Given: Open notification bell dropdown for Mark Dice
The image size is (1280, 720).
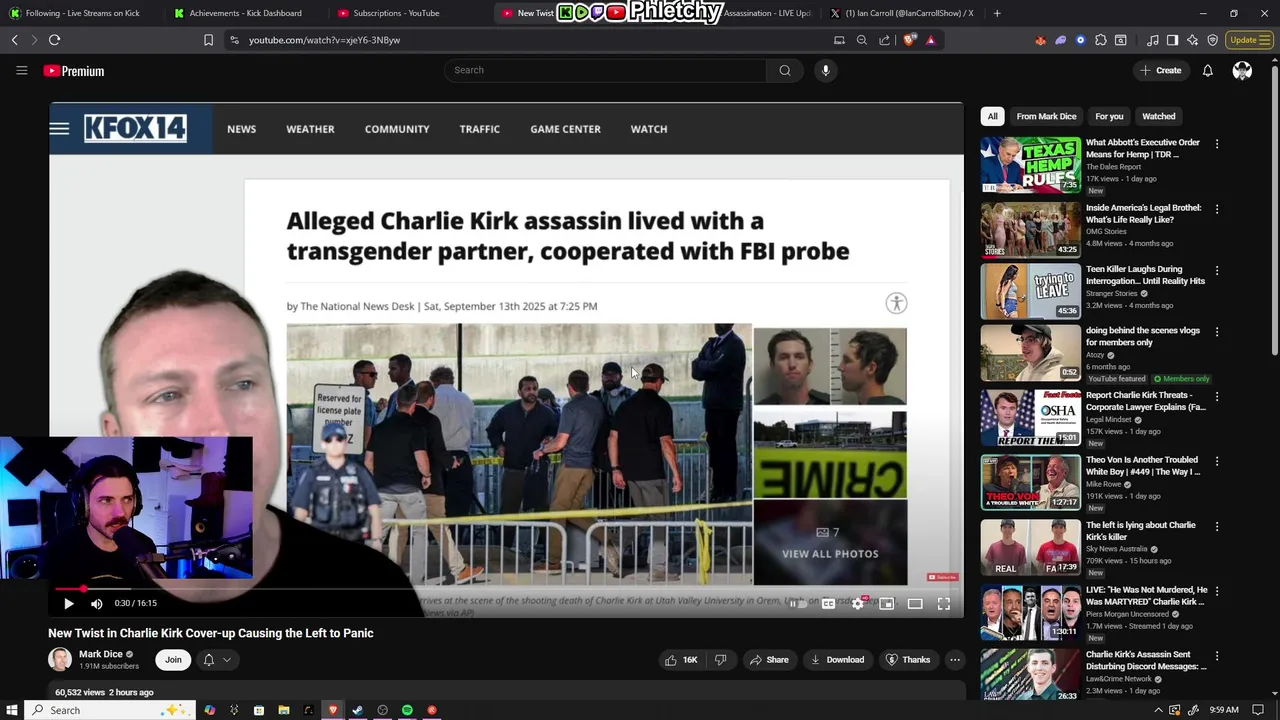Looking at the screenshot, I should [216, 660].
